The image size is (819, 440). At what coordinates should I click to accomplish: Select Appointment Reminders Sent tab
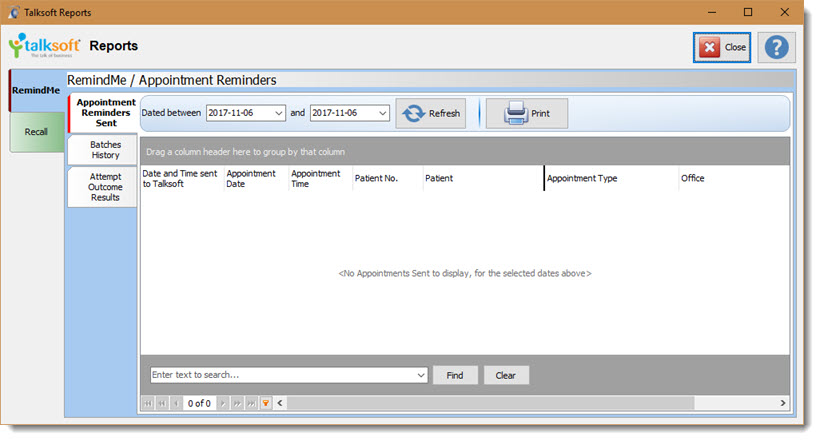pos(103,113)
